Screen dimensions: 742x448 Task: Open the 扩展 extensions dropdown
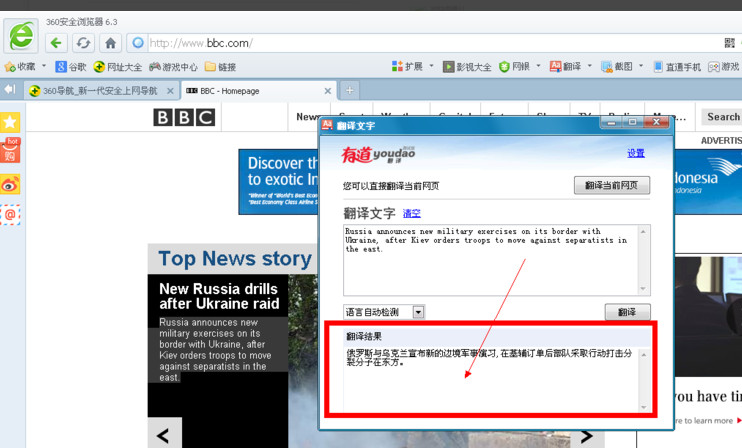click(x=432, y=67)
